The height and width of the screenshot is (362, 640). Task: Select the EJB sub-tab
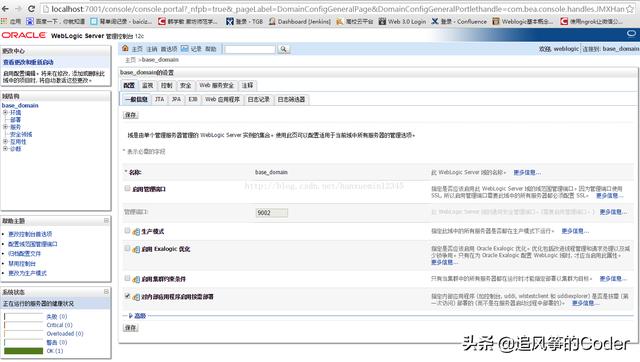[193, 99]
